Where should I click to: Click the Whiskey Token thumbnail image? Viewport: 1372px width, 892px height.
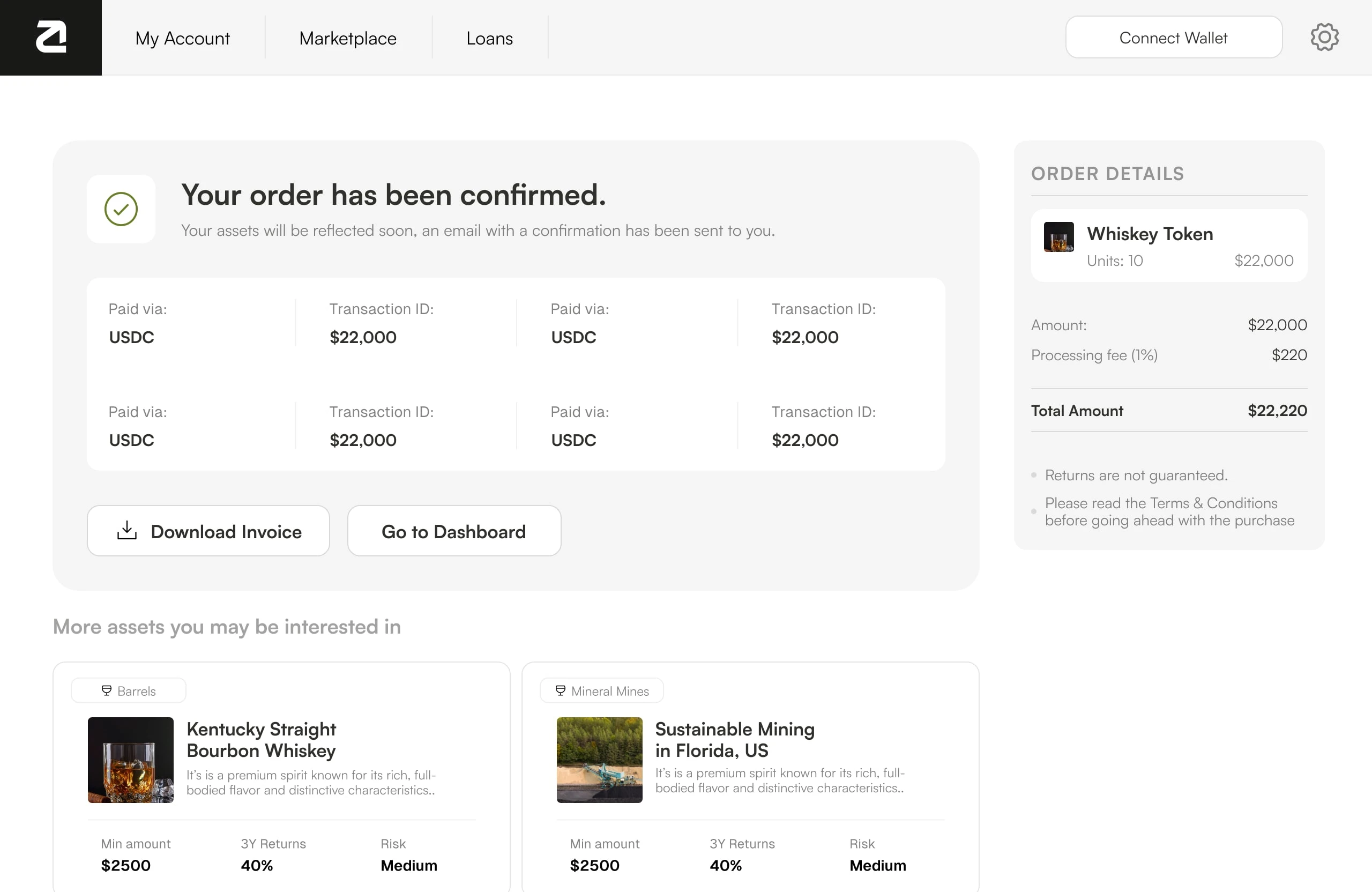1058,237
